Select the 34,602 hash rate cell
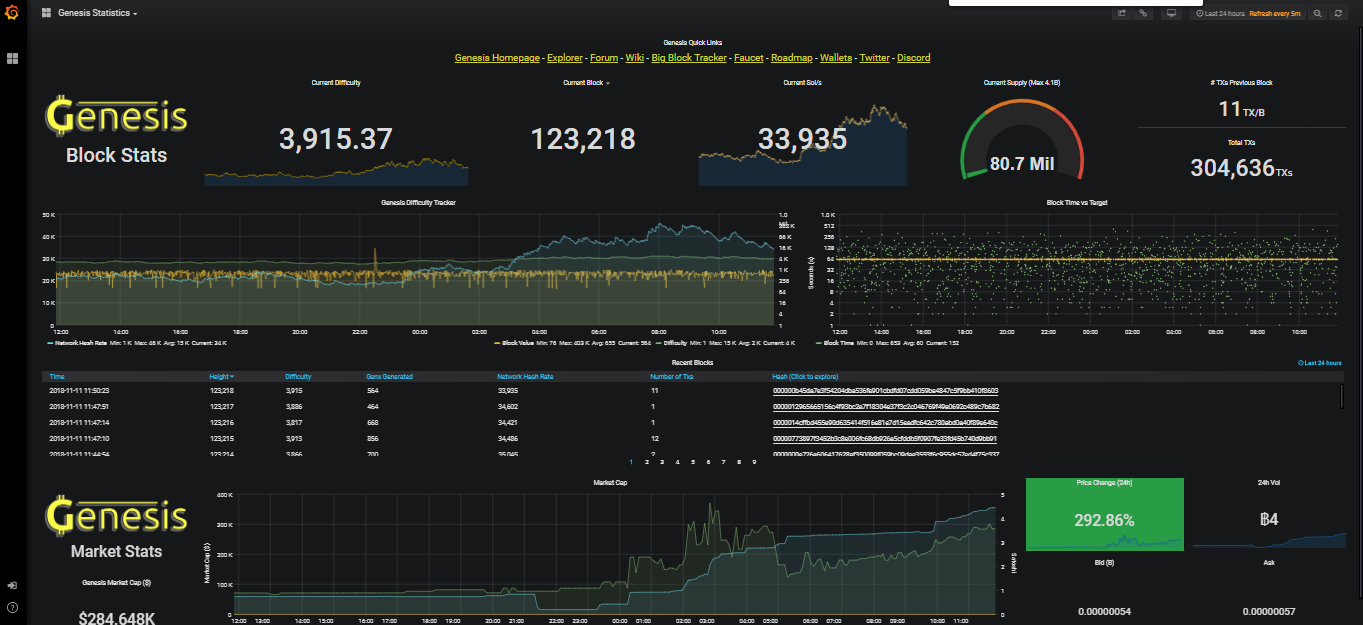 pyautogui.click(x=507, y=407)
